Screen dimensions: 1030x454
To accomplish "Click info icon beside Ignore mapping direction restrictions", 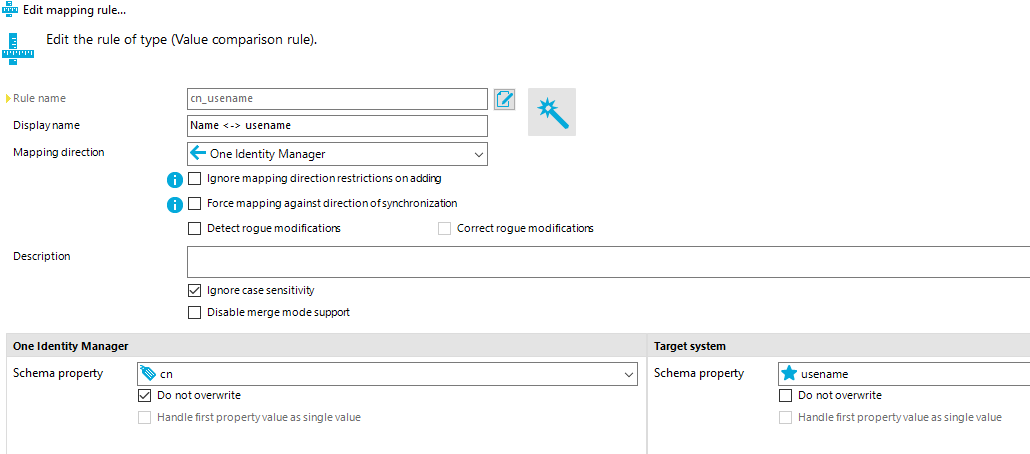I will point(174,179).
